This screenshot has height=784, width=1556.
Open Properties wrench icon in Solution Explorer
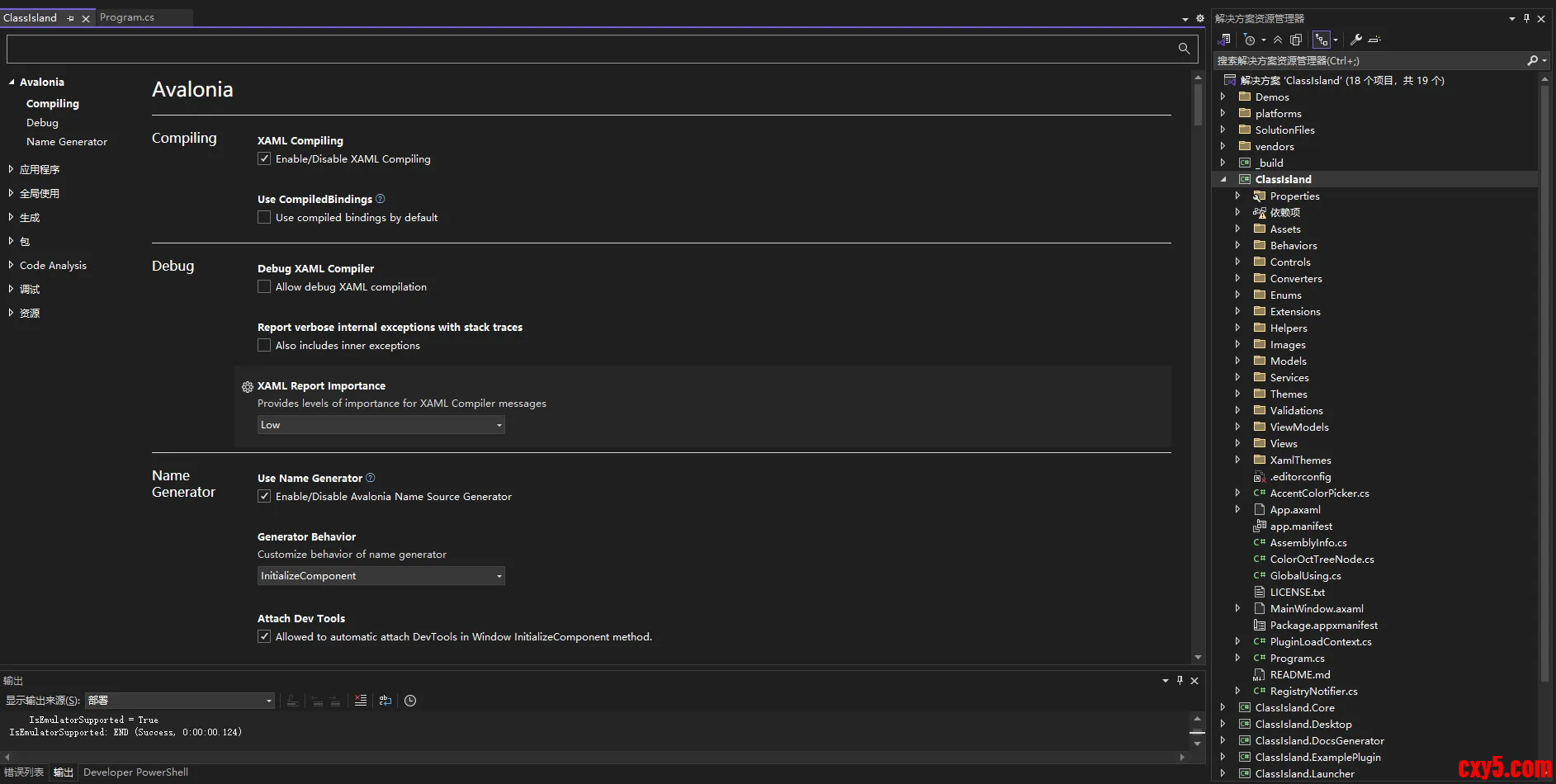[1355, 40]
